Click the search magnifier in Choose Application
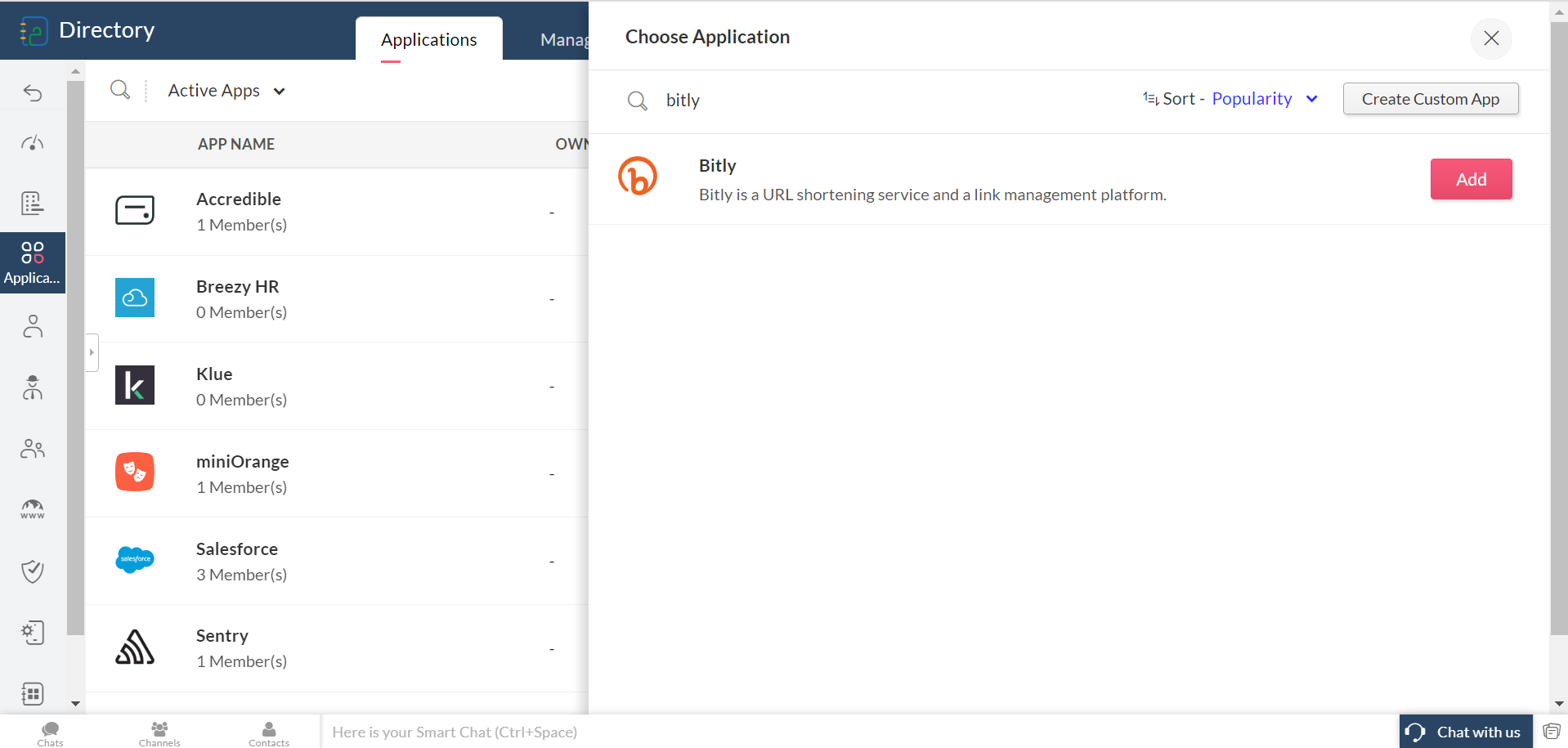The width and height of the screenshot is (1568, 748). (x=638, y=101)
